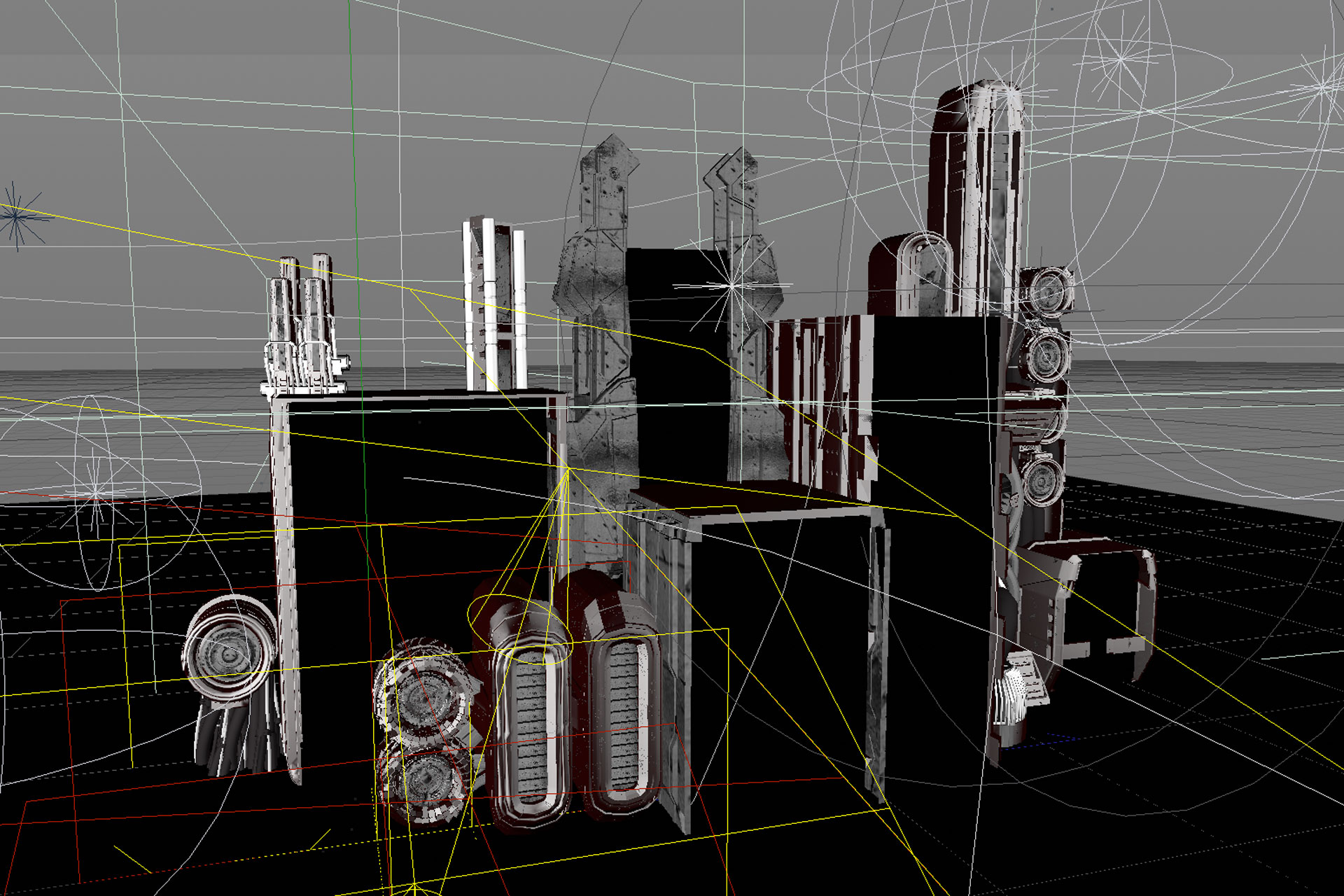Select the light gizmo inside the left wireframe sphere
Viewport: 1344px width, 896px height.
[96, 492]
